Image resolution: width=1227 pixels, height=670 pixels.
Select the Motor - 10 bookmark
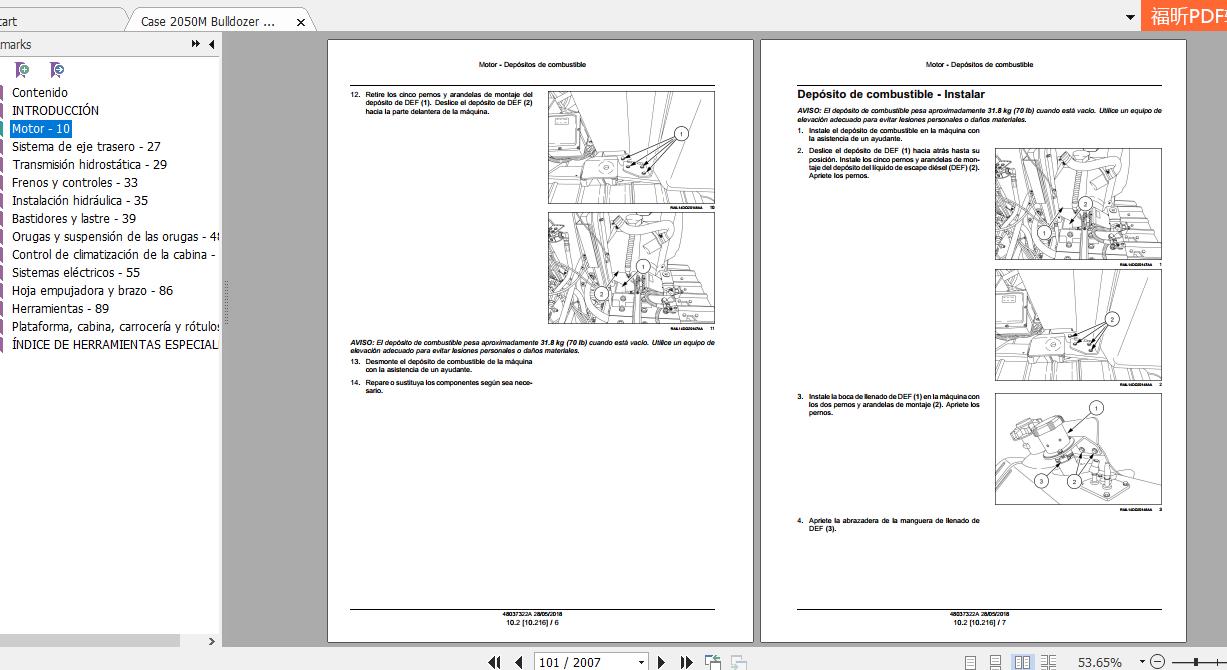pyautogui.click(x=41, y=129)
